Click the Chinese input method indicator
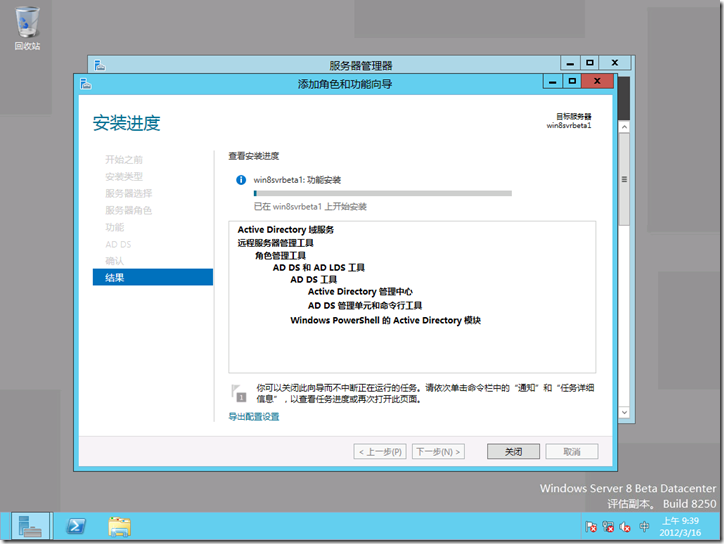 (644, 526)
